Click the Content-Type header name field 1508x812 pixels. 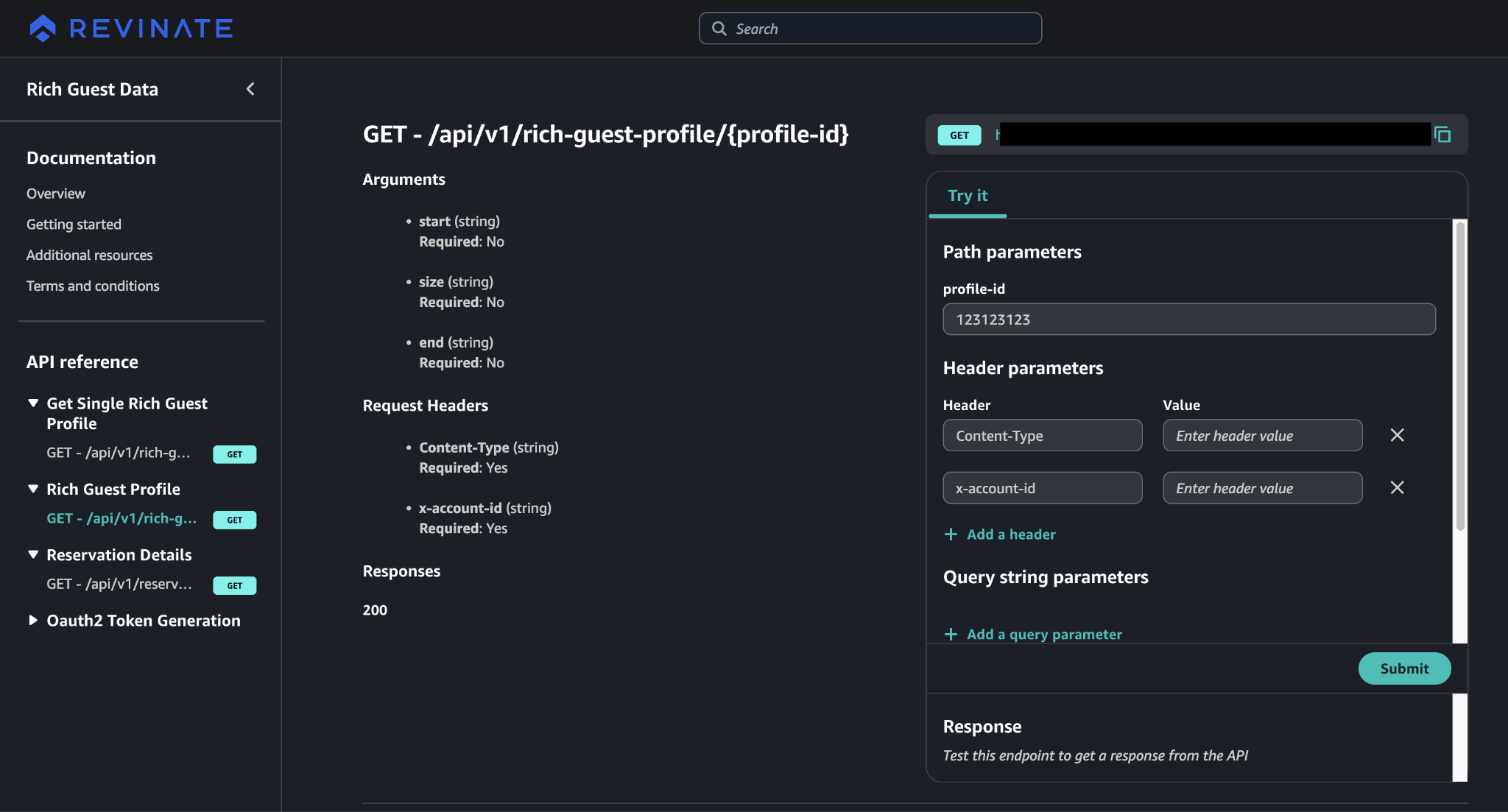pos(1043,435)
